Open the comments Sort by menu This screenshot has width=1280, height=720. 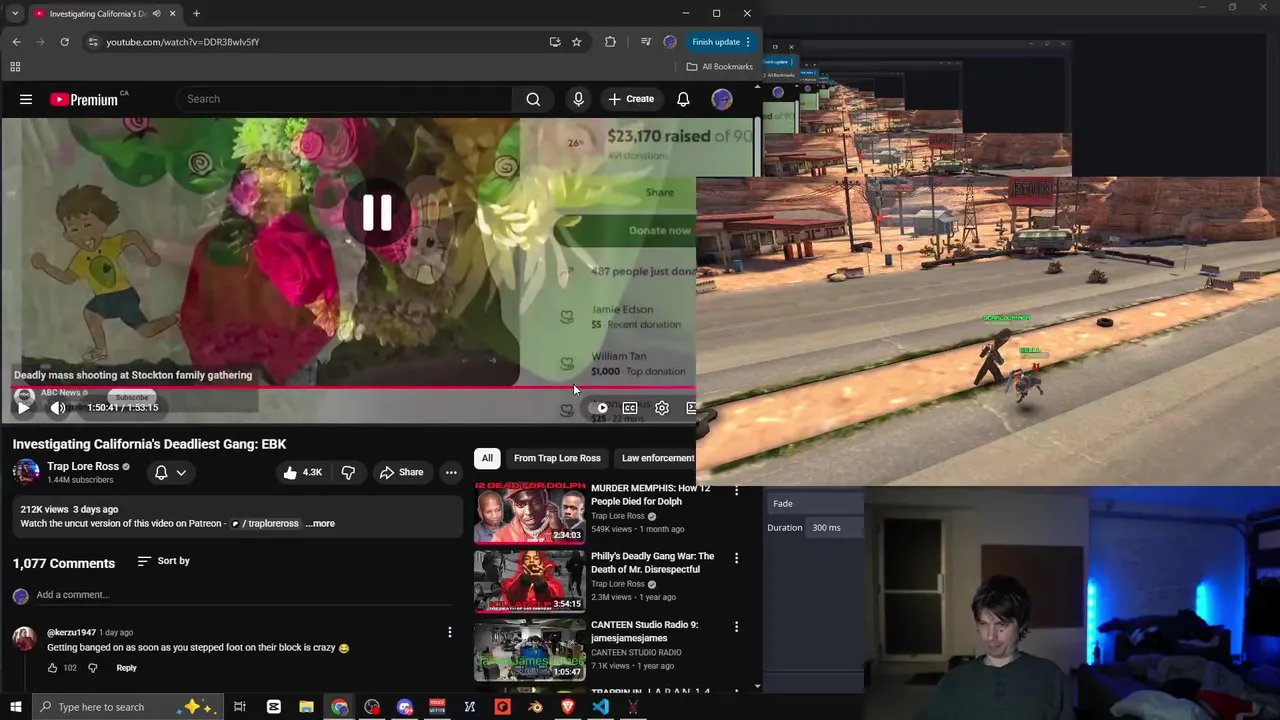click(163, 561)
